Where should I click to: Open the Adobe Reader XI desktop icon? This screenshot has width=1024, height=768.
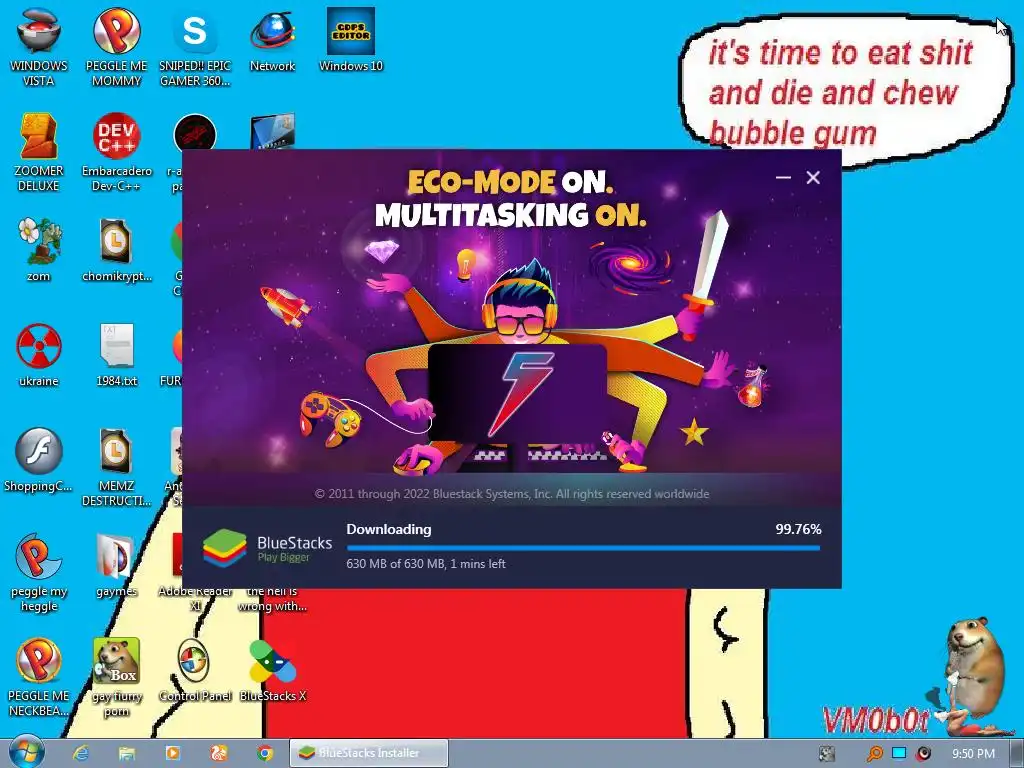pyautogui.click(x=195, y=573)
